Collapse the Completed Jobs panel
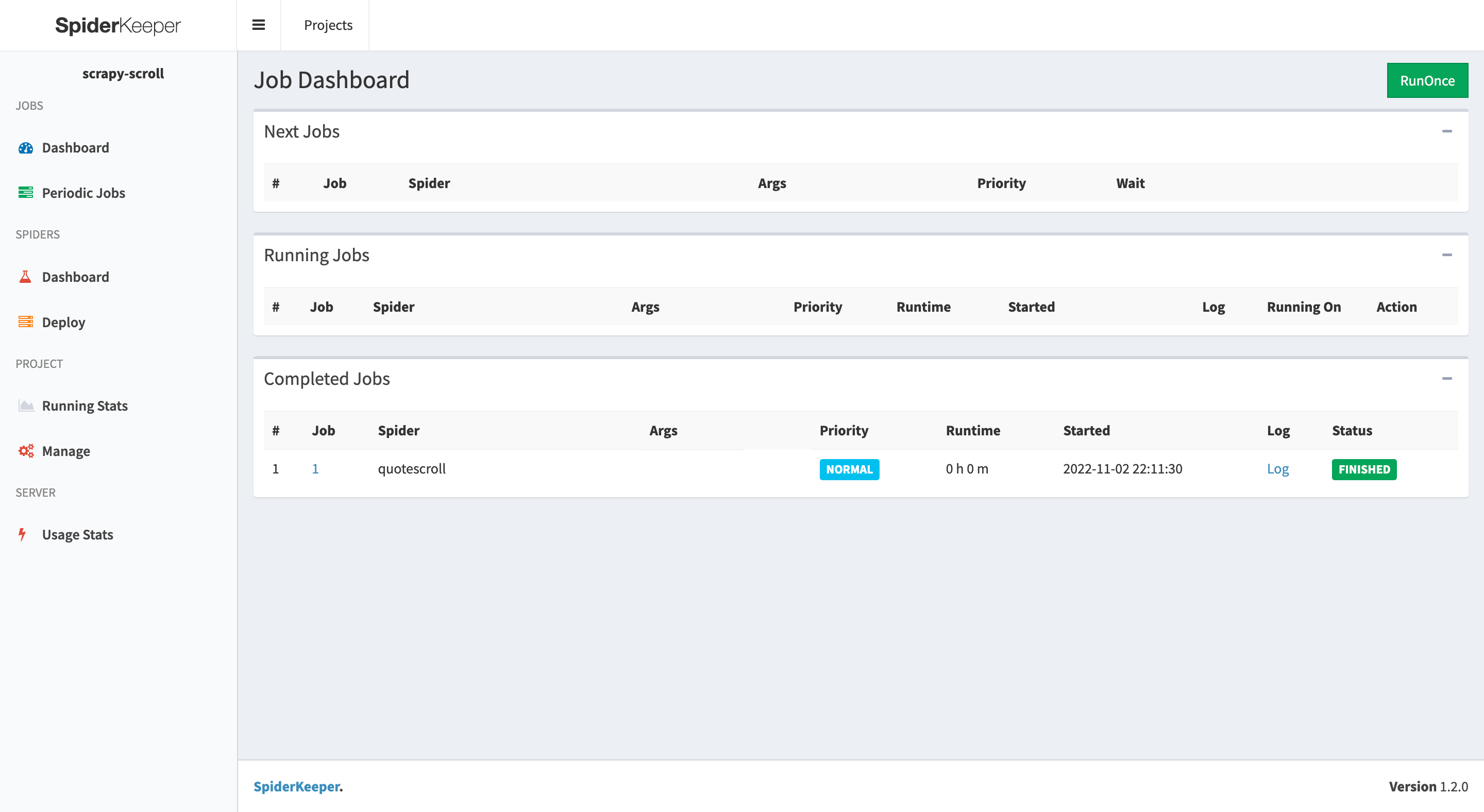Viewport: 1484px width, 812px height. click(x=1446, y=379)
